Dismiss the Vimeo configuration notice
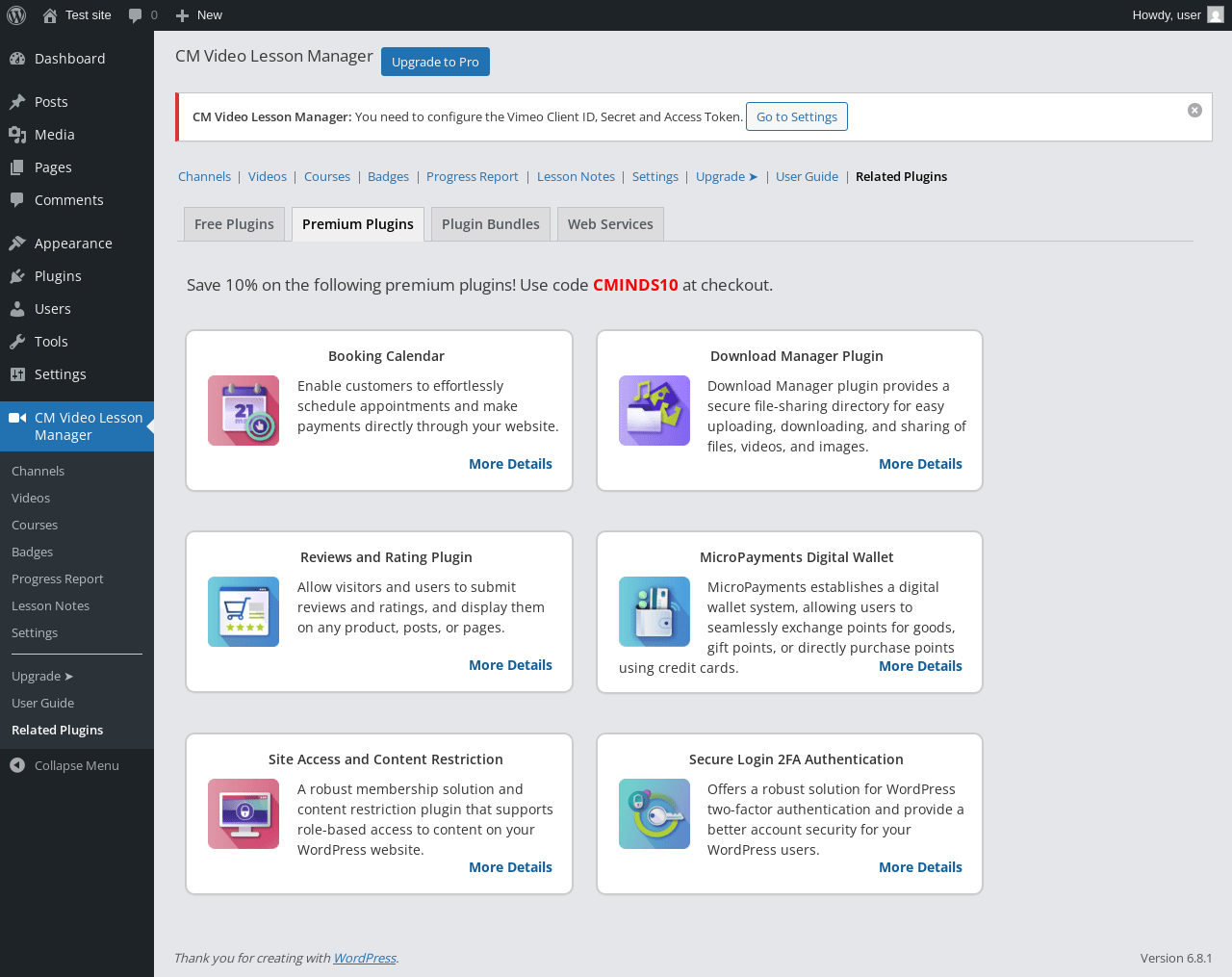 1194,111
